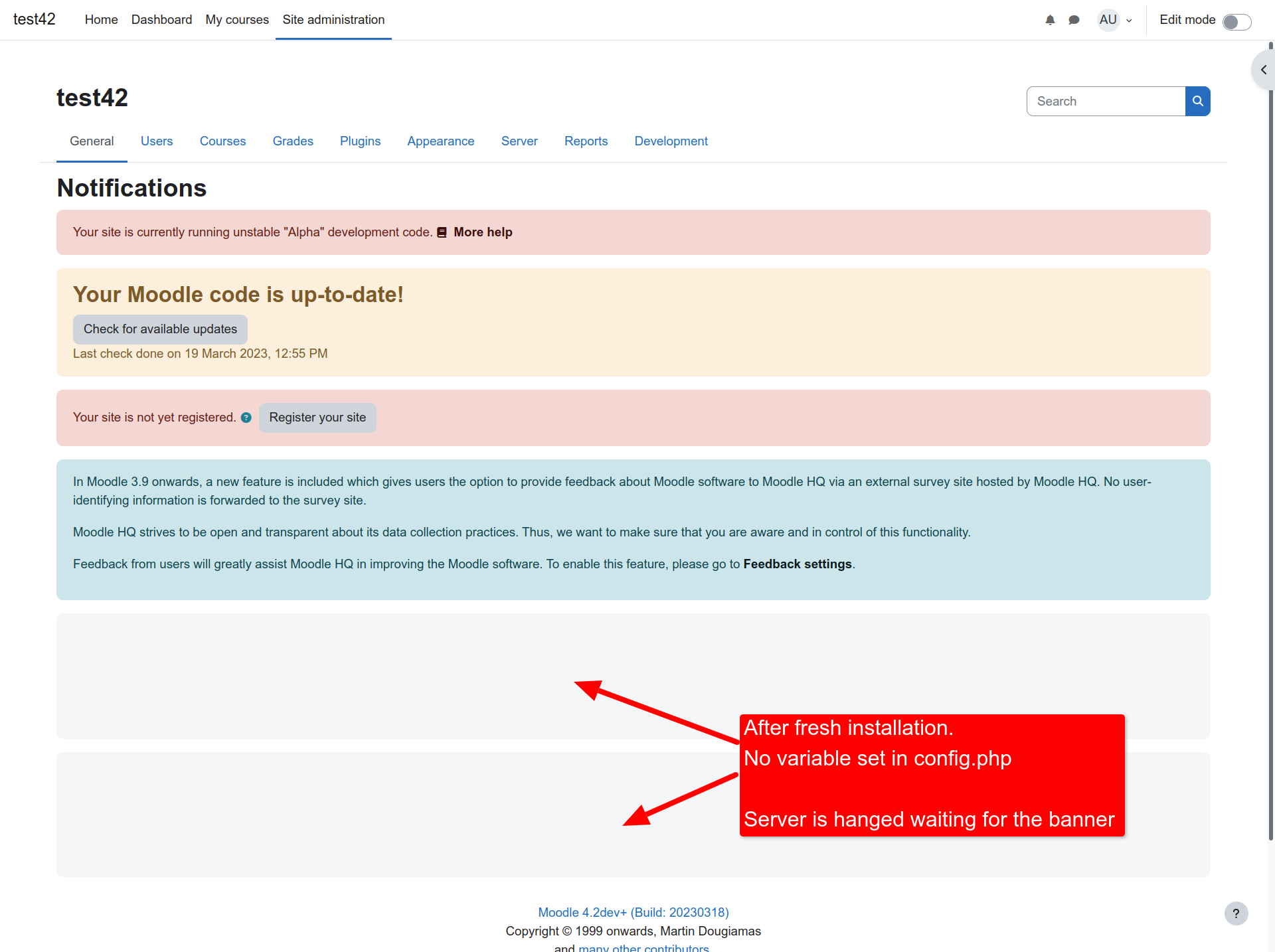Select Site administration in top navigation
The image size is (1275, 952).
[333, 20]
